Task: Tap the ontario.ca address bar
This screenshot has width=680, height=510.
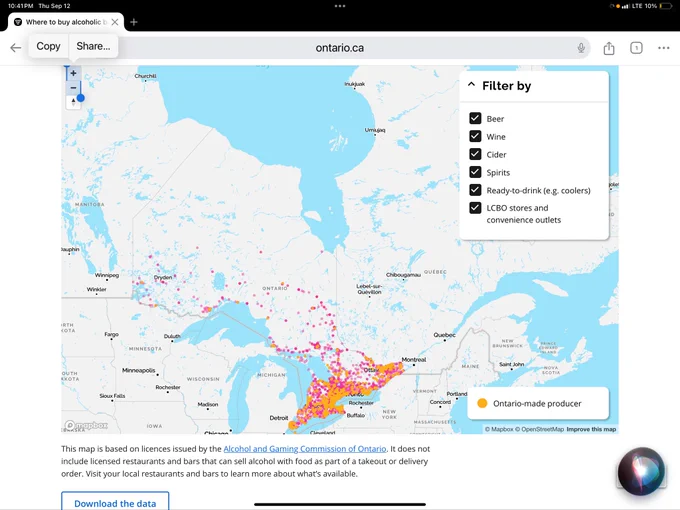Action: (x=340, y=48)
